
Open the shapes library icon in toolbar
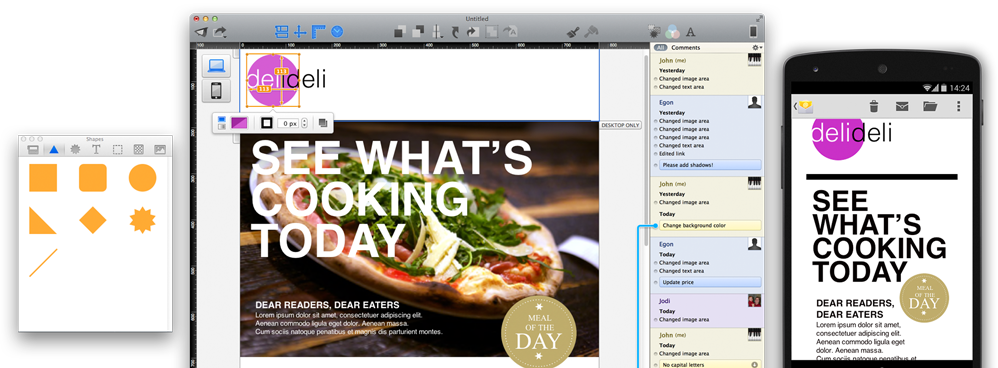click(x=654, y=31)
